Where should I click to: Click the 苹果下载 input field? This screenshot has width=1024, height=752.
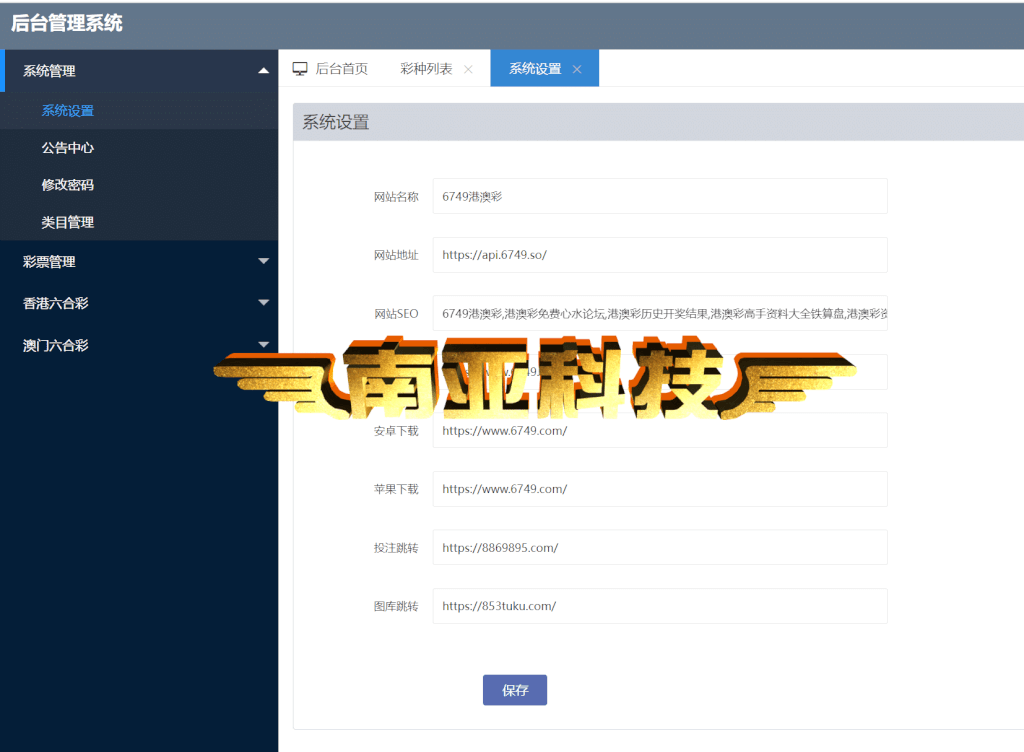pyautogui.click(x=660, y=489)
